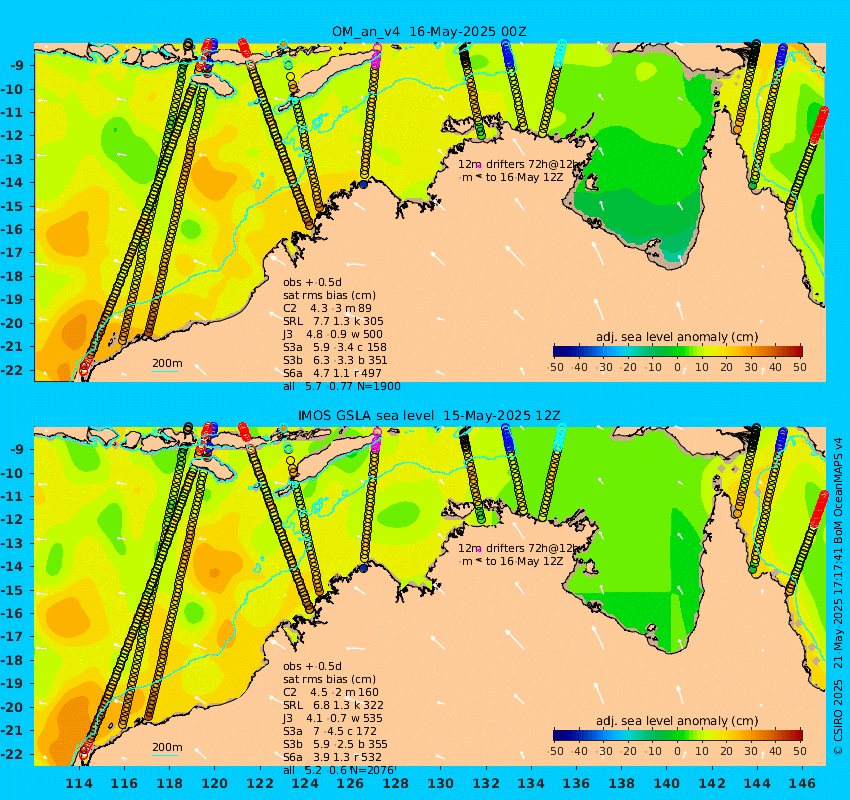The height and width of the screenshot is (800, 850).
Task: Click 'to 16 May 12Z' text in bottom panel
Action: pos(524,562)
